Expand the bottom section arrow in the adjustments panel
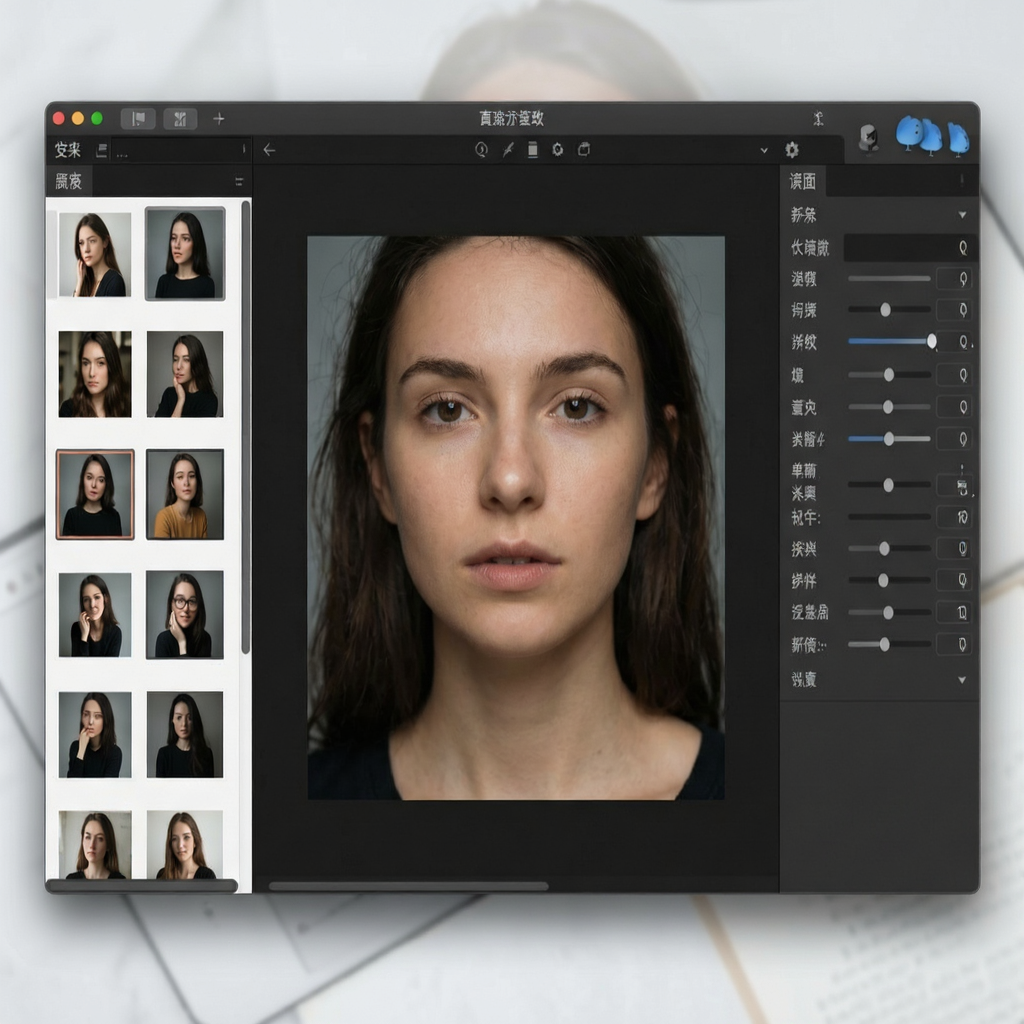Image resolution: width=1024 pixels, height=1024 pixels. click(x=962, y=680)
